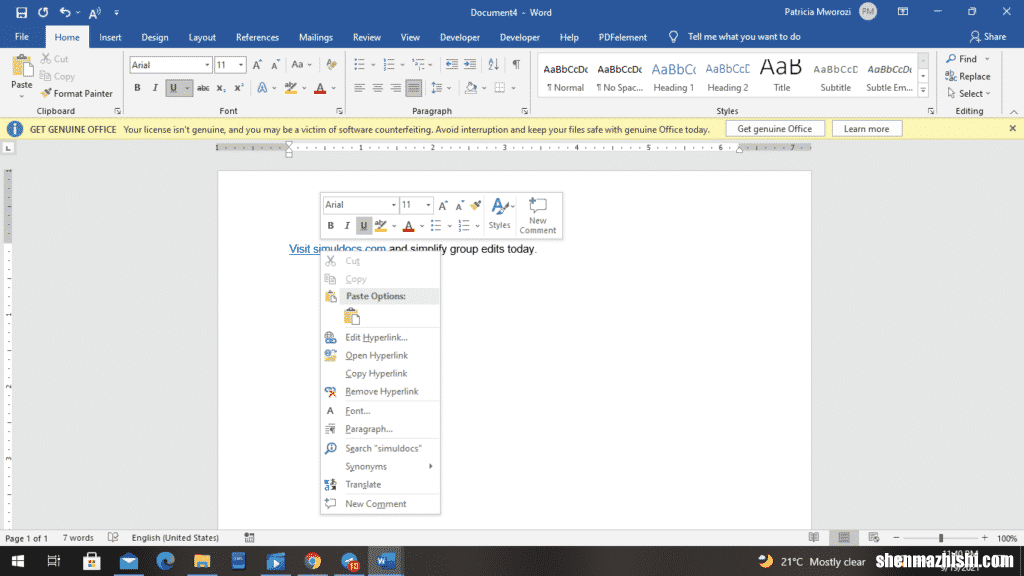Toggle paragraph marks with the pilcrow button

[x=517, y=64]
